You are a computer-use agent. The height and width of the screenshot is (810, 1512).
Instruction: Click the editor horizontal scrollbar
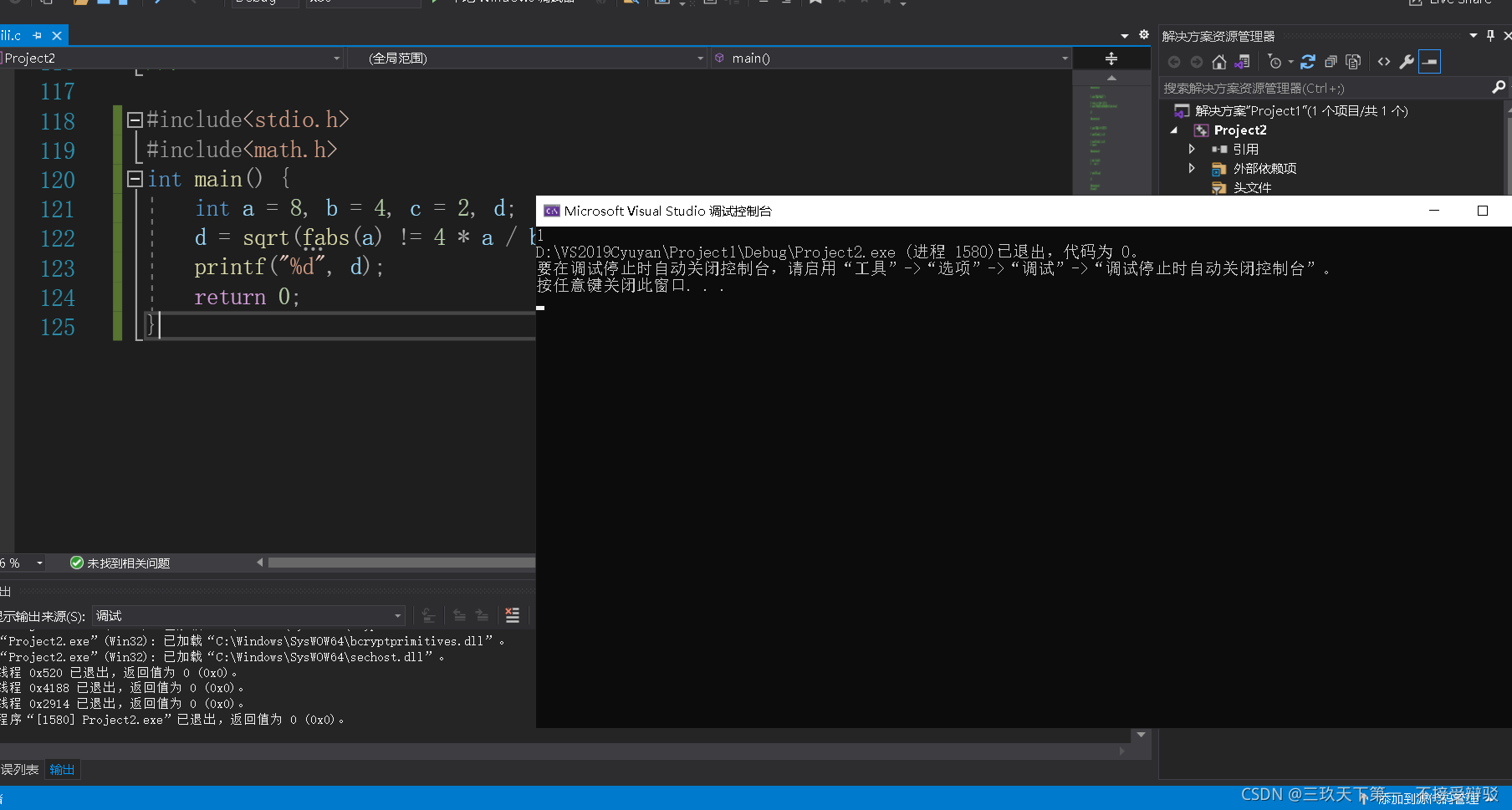[x=401, y=563]
